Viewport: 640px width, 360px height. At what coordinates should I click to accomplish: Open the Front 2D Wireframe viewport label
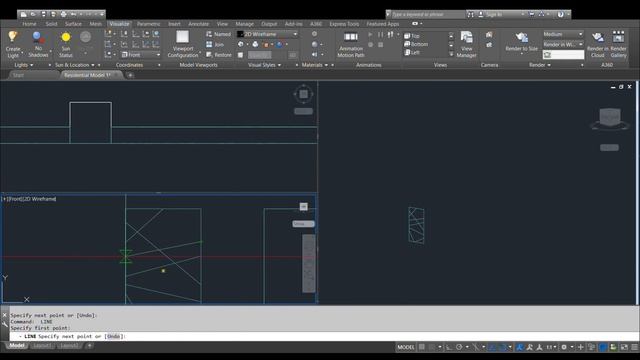click(x=29, y=199)
